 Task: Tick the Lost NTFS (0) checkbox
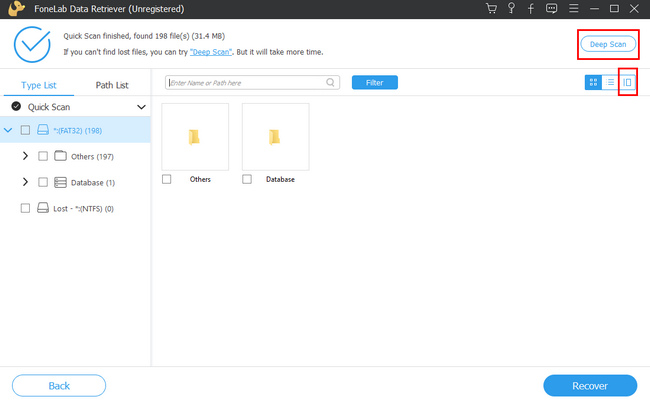(25, 208)
